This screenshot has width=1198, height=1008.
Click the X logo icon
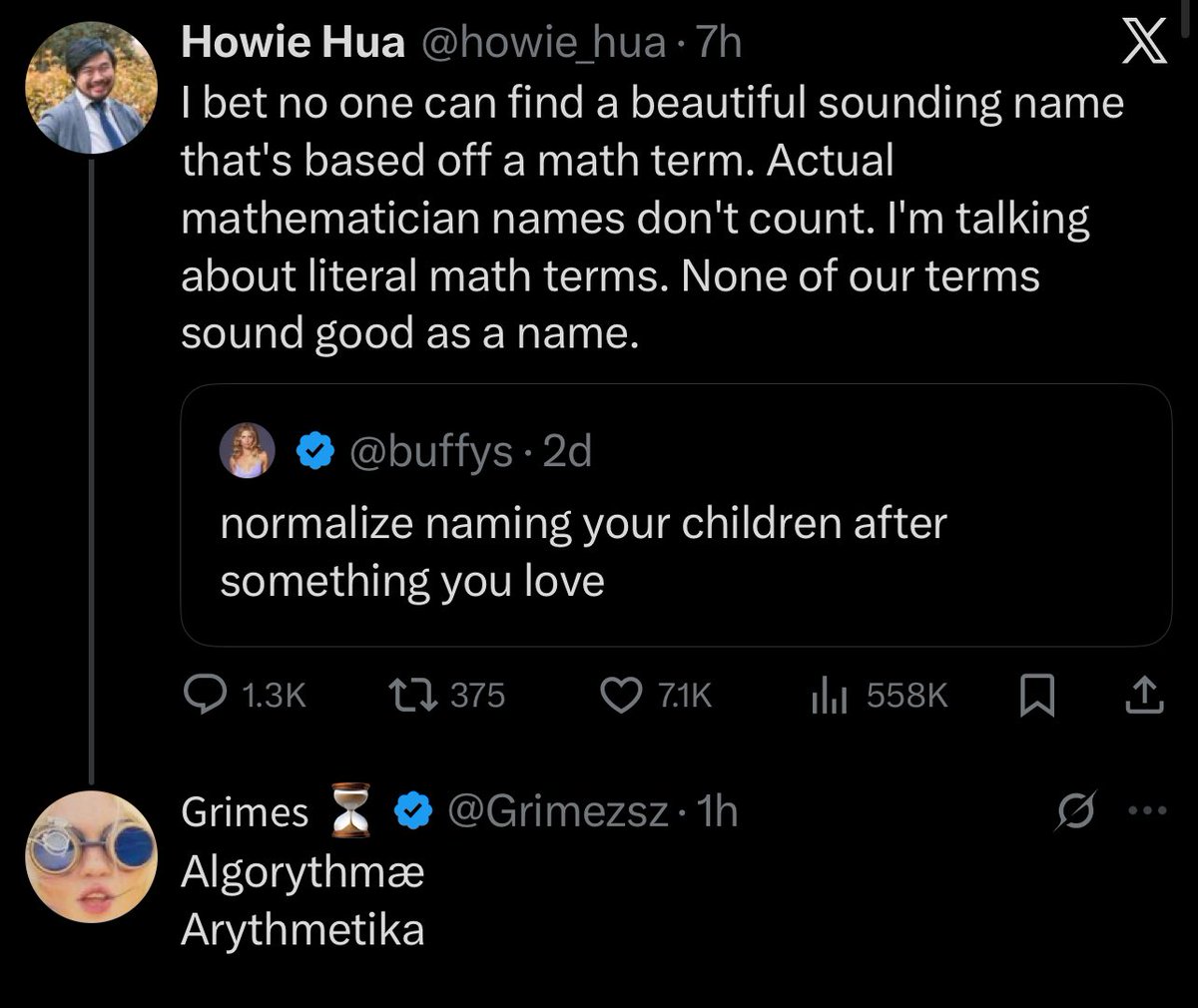[x=1143, y=47]
